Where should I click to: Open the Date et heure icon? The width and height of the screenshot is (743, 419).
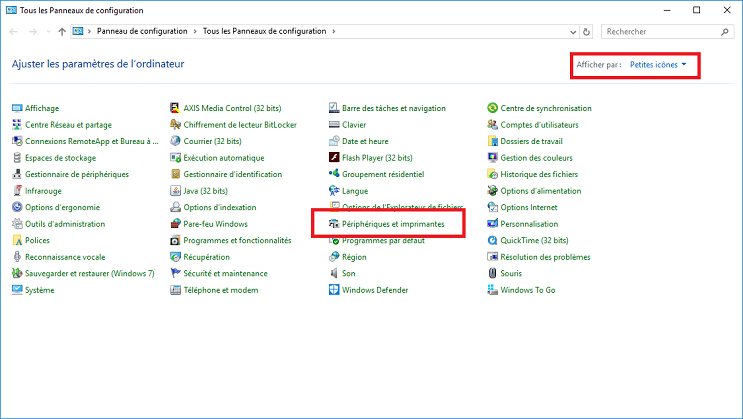pyautogui.click(x=335, y=141)
